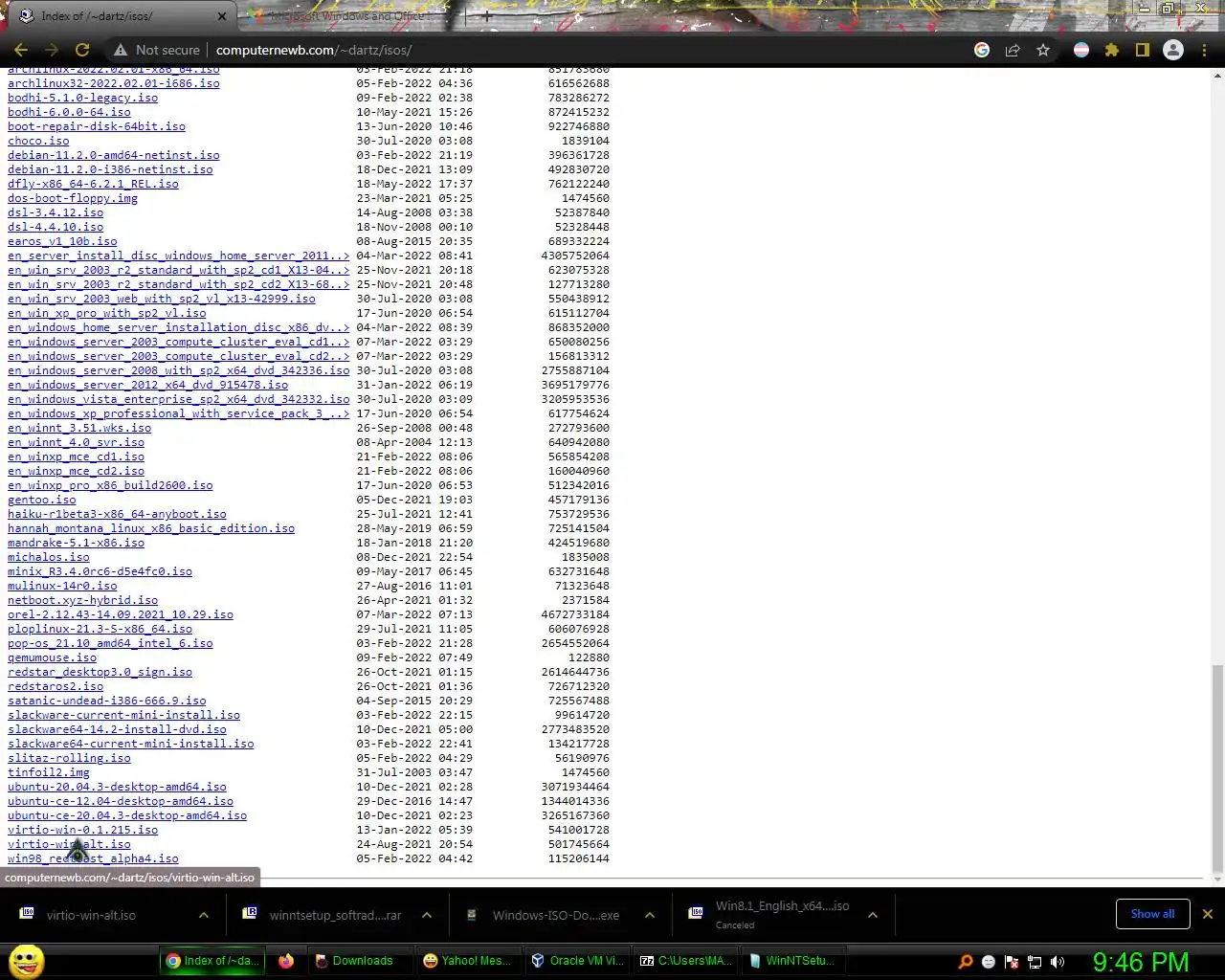Close the Index of /~dartz/isos/ tab
The height and width of the screenshot is (980, 1225).
[x=222, y=16]
